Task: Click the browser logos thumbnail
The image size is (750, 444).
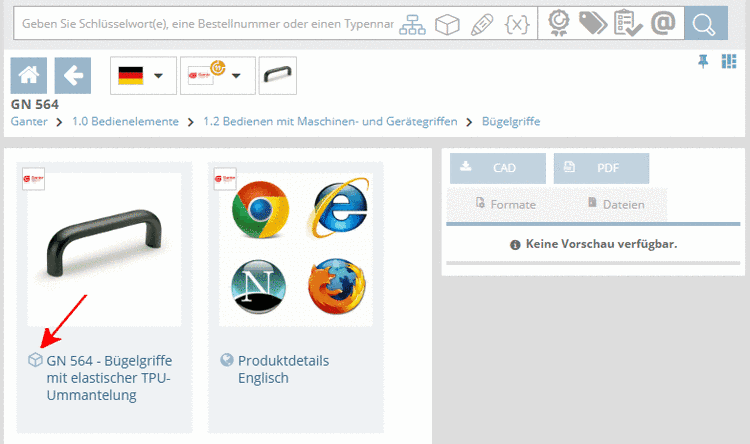Action: (296, 249)
